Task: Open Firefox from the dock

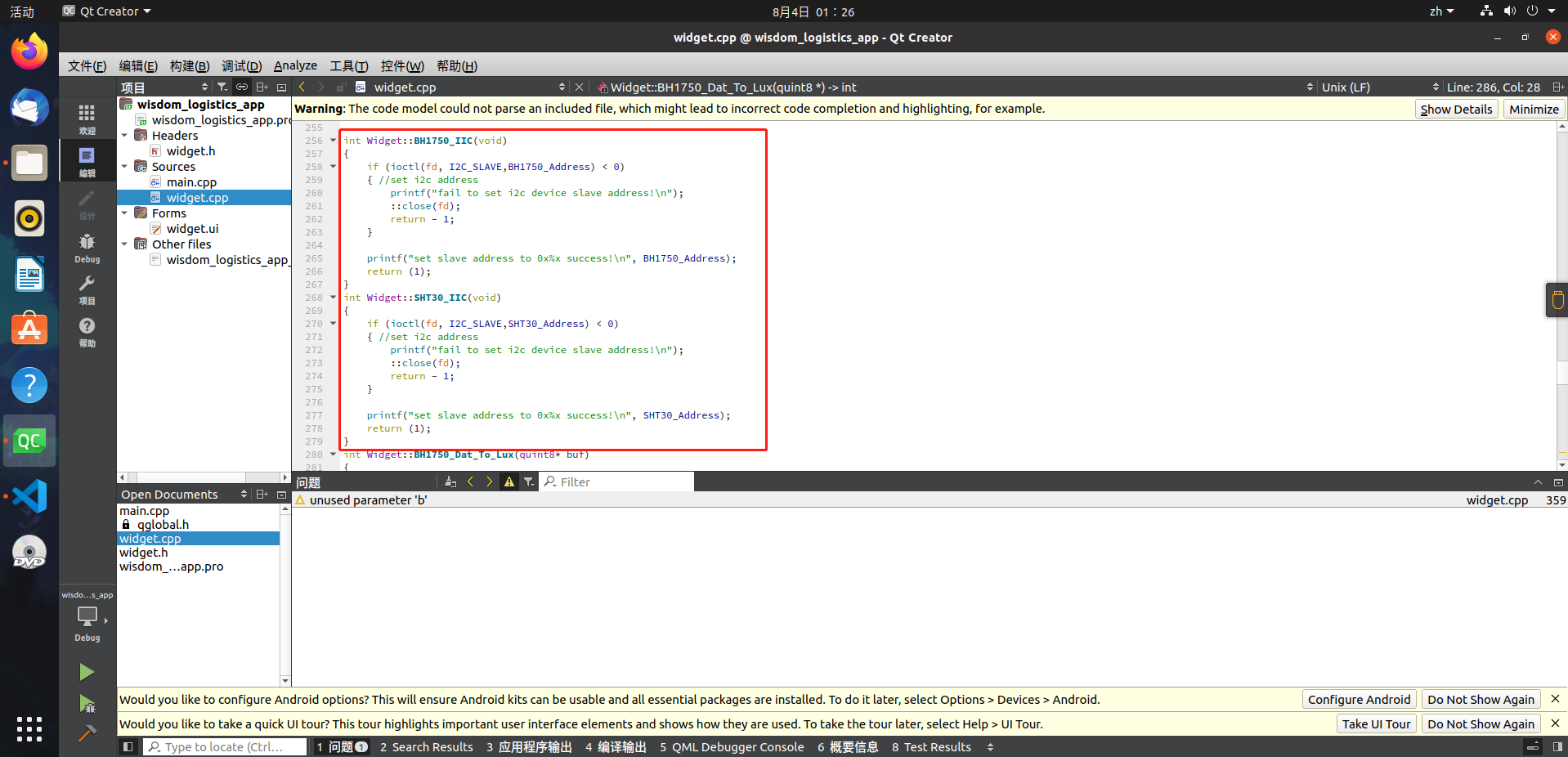Action: 29,52
